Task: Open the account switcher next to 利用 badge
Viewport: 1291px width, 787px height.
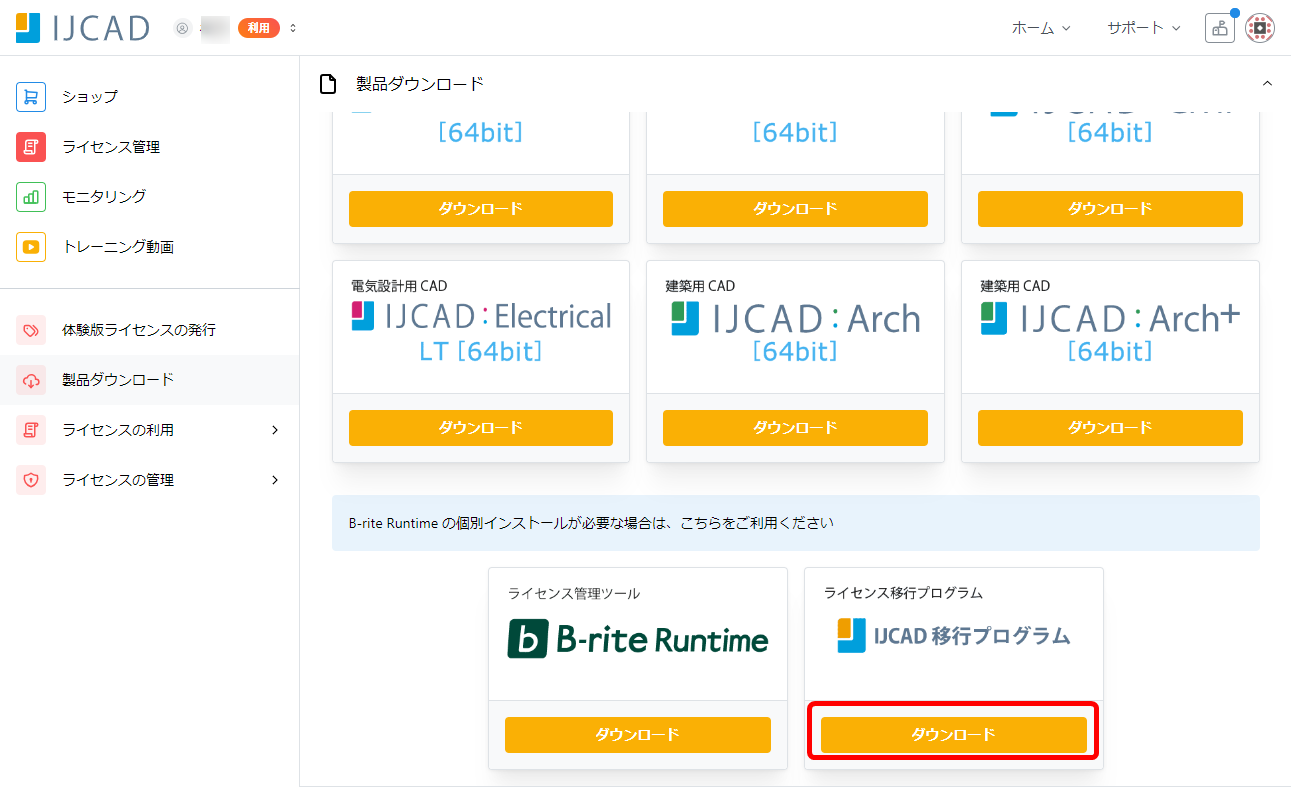Action: pos(293,28)
